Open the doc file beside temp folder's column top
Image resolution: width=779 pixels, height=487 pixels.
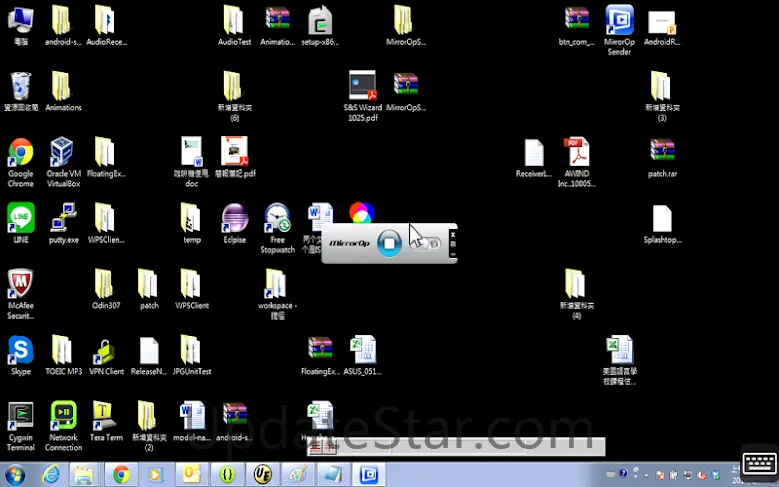coord(192,162)
